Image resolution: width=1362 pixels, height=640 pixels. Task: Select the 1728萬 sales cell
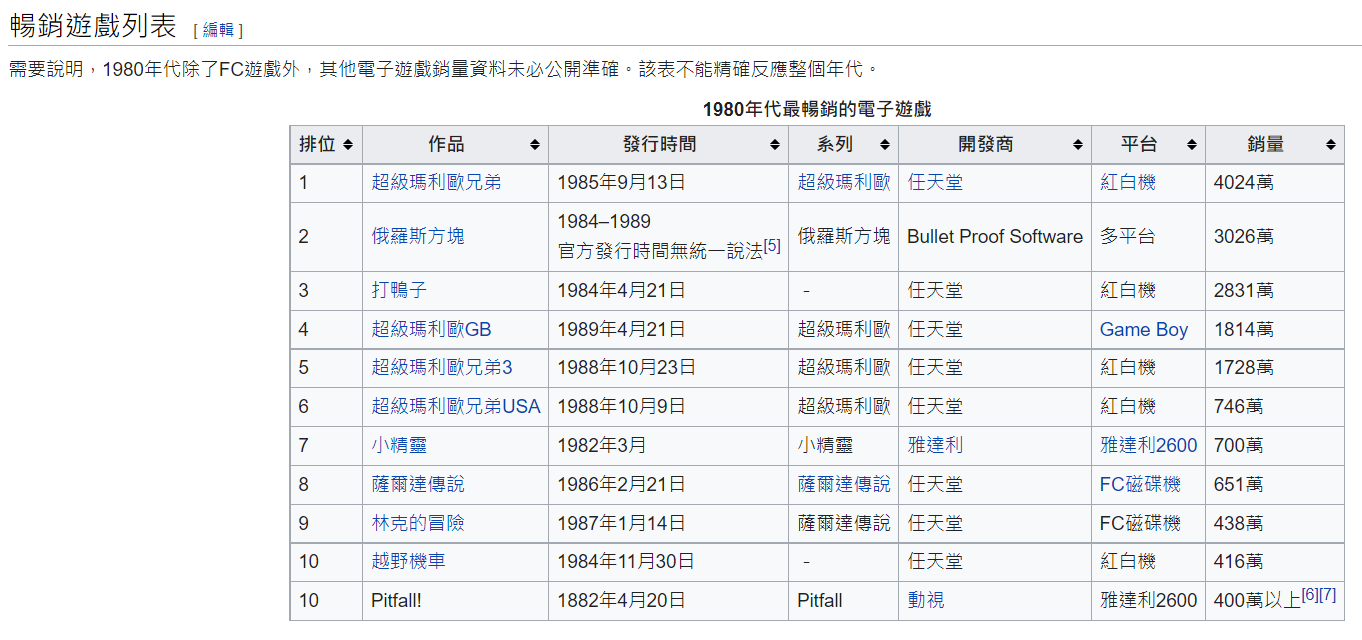click(x=1274, y=368)
